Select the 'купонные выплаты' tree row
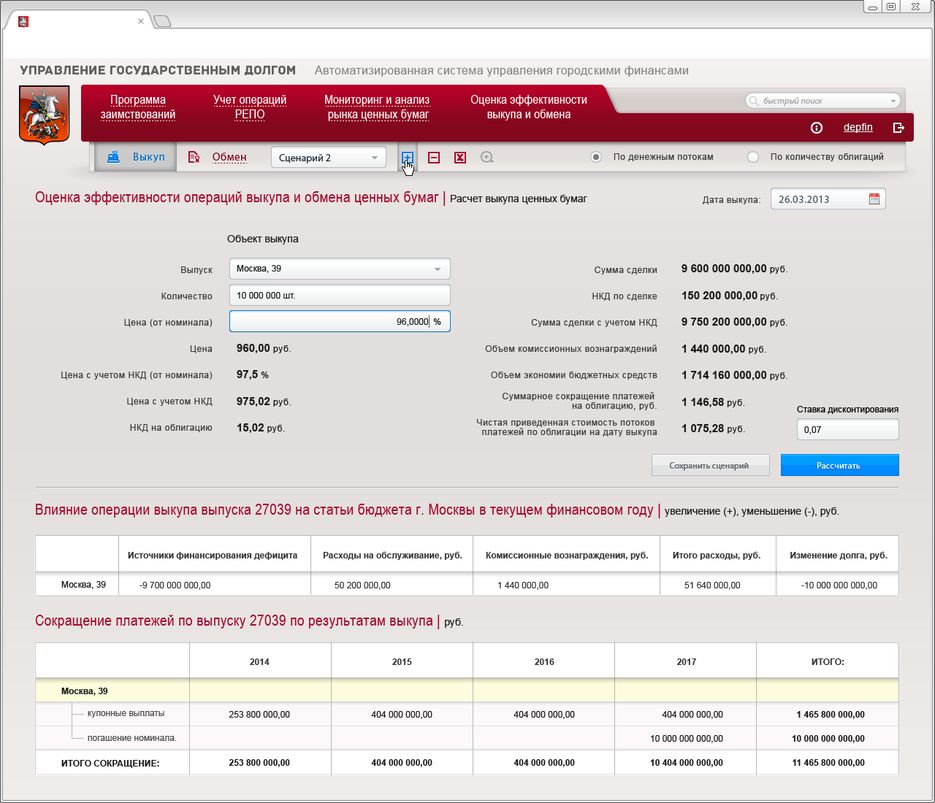 (126, 713)
